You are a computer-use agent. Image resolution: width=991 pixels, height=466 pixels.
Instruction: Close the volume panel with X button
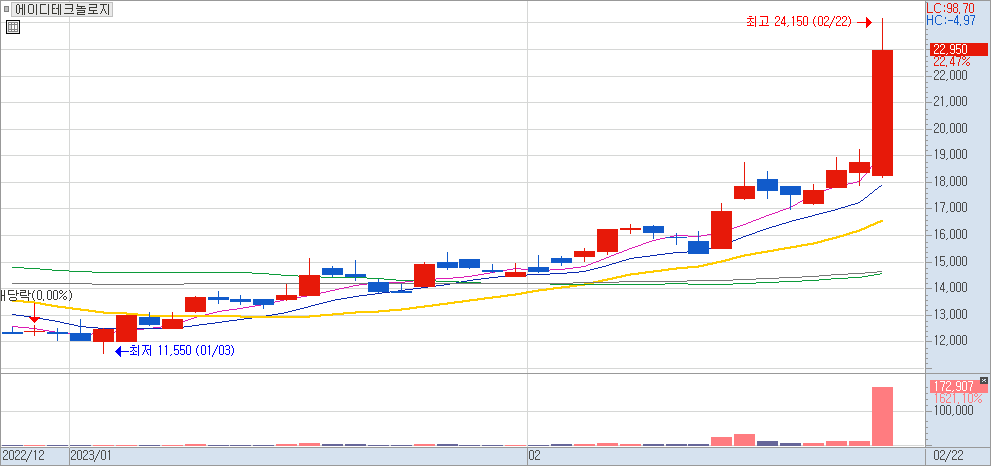pyautogui.click(x=984, y=381)
